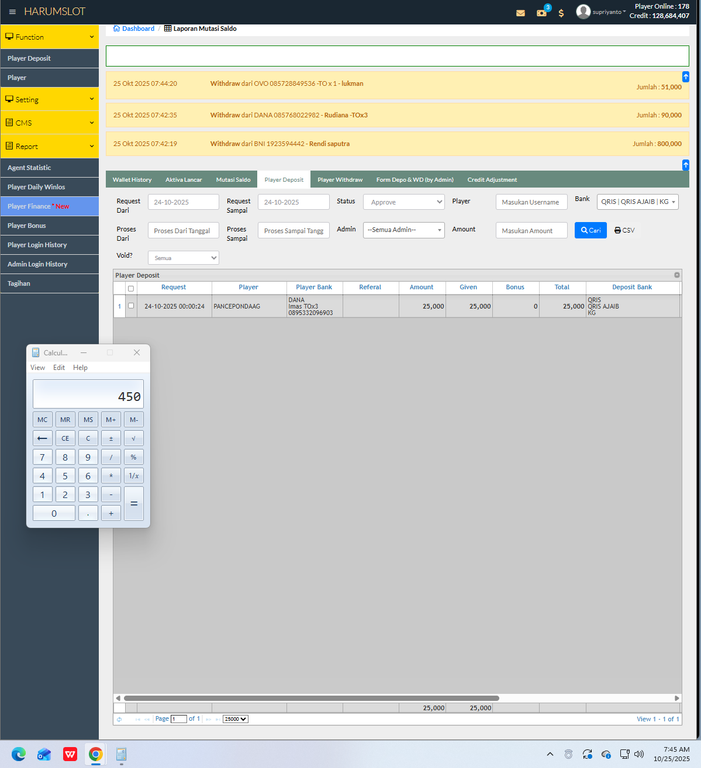Switch to Chrome in the taskbar
The image size is (701, 768).
(96, 754)
